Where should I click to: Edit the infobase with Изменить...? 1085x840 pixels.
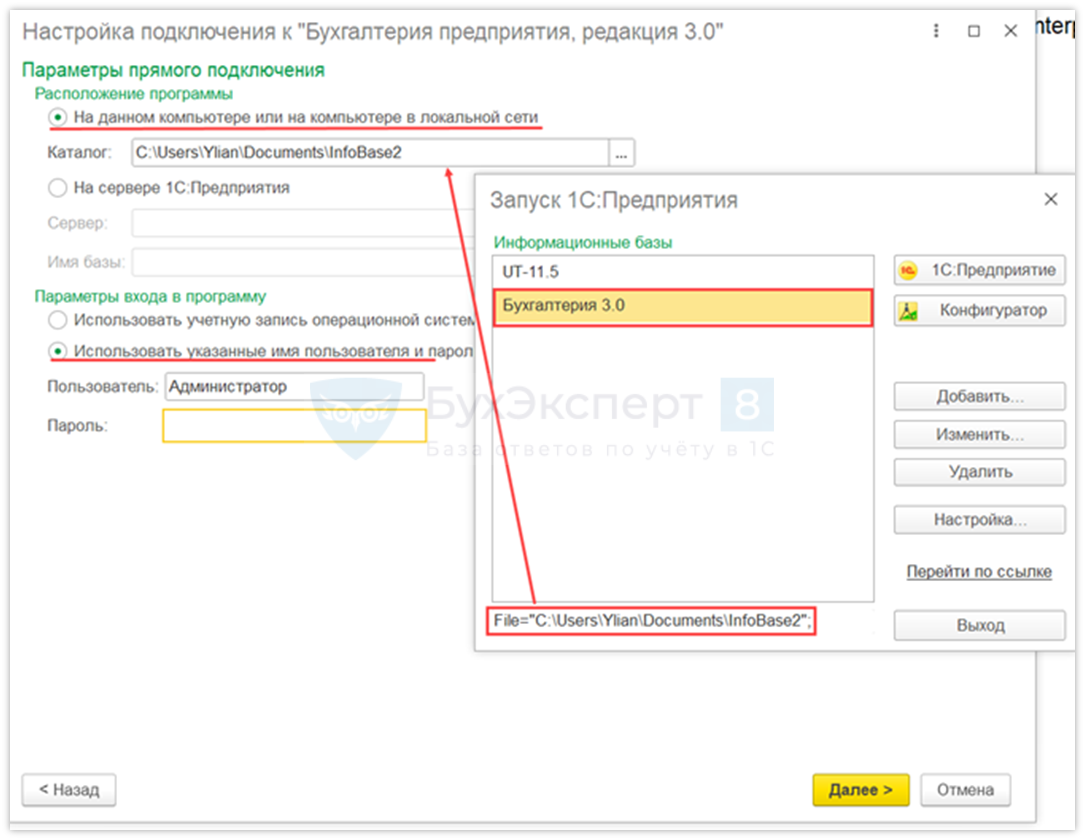(979, 435)
